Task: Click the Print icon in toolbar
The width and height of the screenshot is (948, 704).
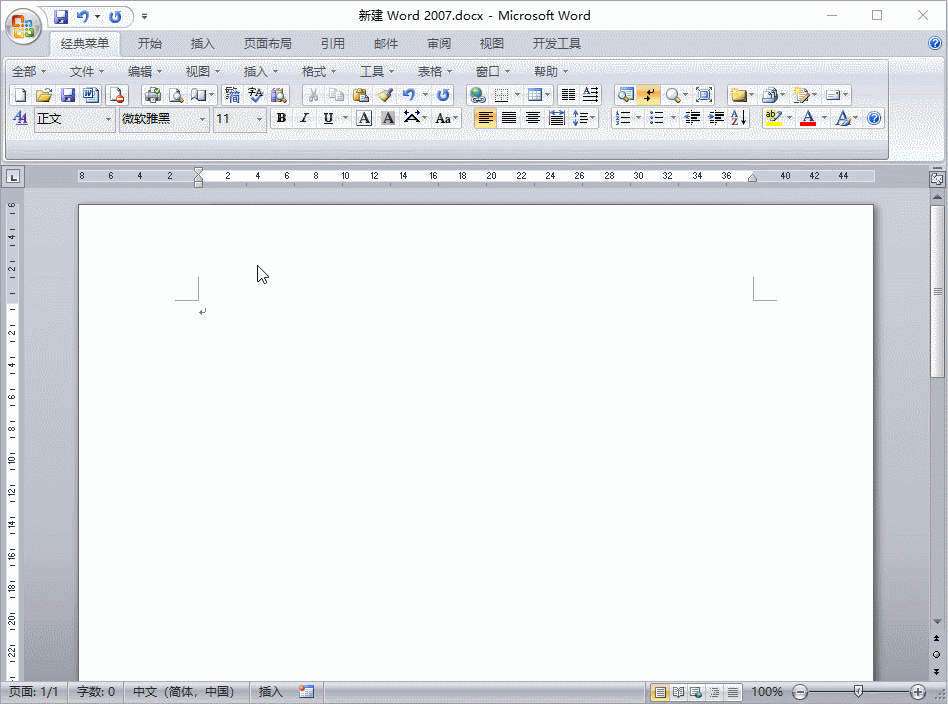Action: (152, 95)
